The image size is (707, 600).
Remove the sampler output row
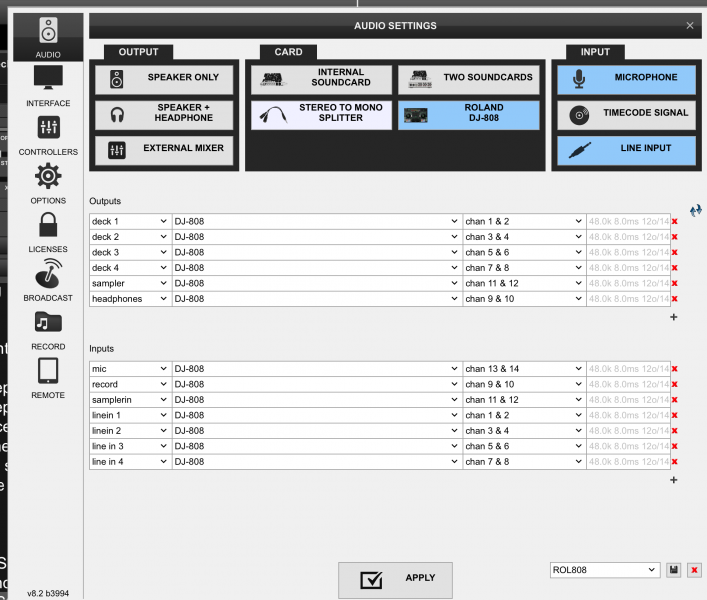click(x=675, y=283)
